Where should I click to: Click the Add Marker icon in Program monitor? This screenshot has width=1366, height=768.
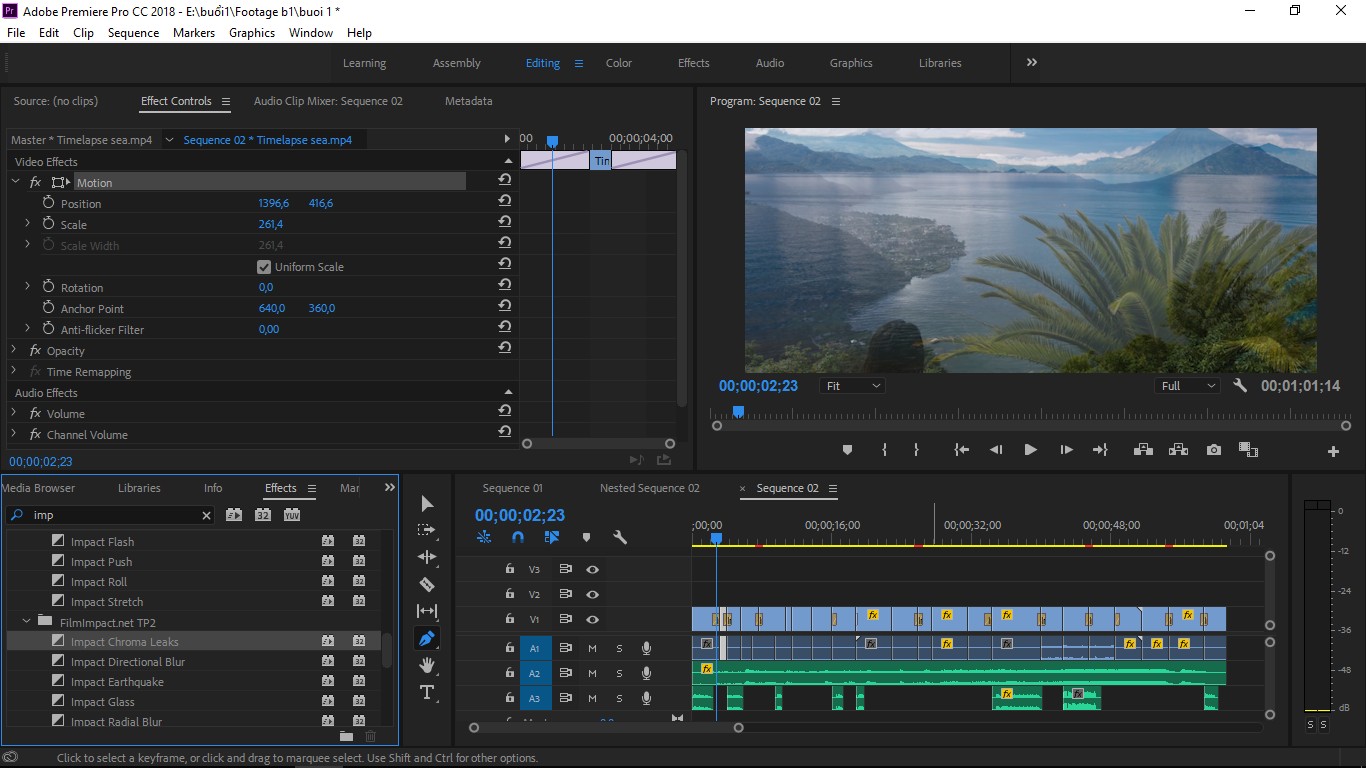click(847, 450)
